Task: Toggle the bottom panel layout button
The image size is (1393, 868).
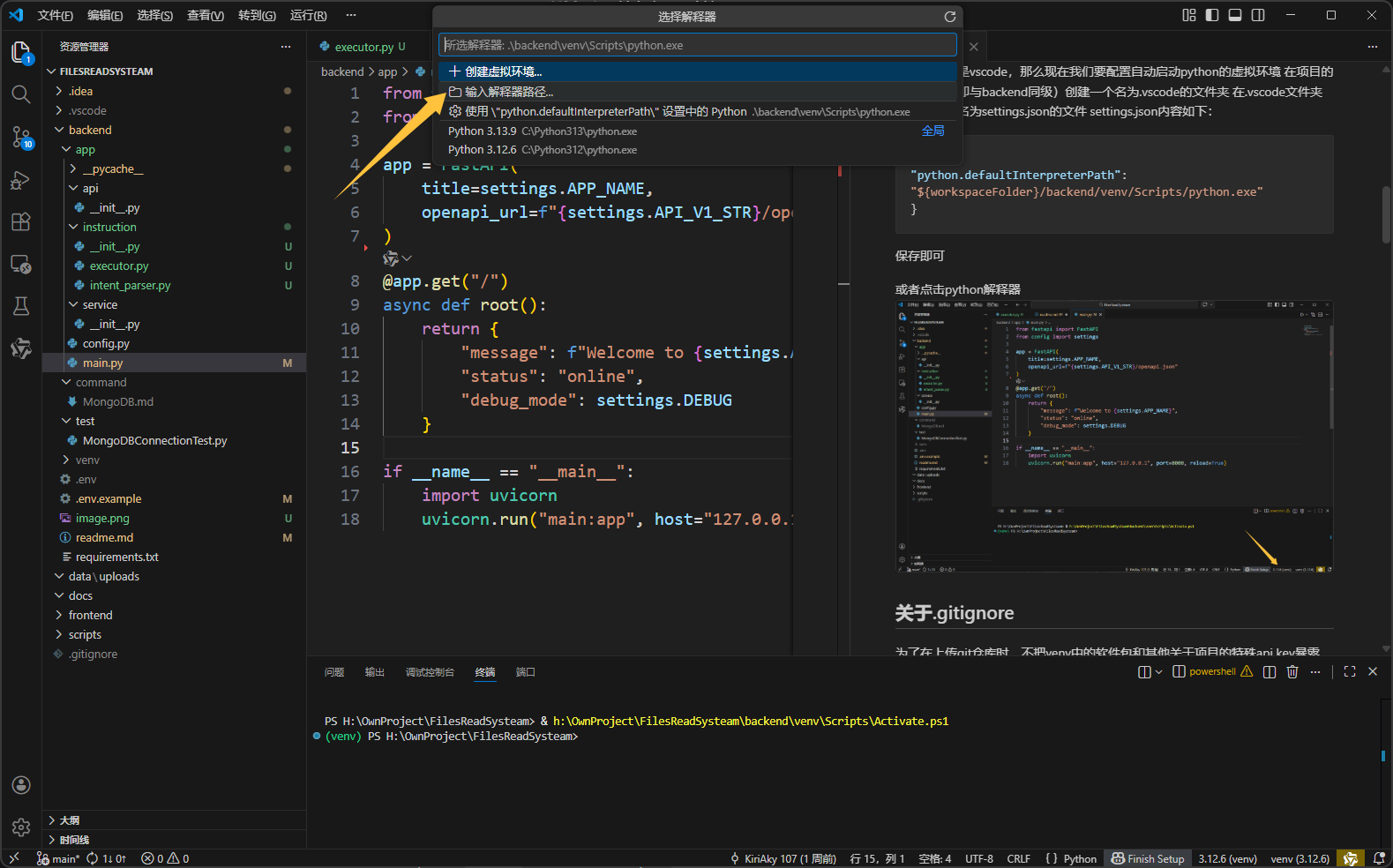Action: [1235, 15]
